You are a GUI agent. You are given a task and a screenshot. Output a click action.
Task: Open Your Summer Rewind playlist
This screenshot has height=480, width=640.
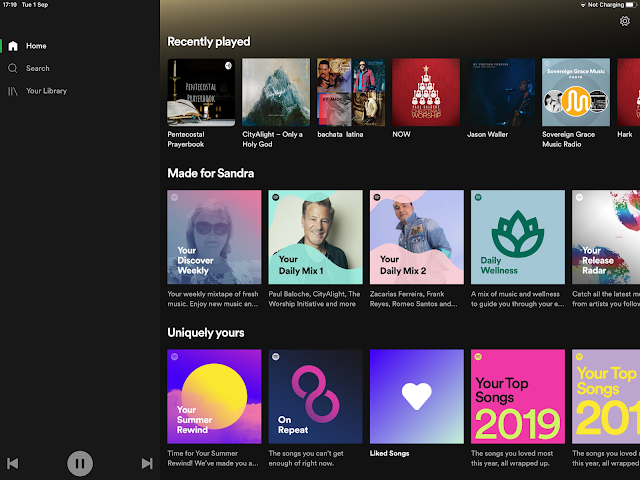pos(214,396)
